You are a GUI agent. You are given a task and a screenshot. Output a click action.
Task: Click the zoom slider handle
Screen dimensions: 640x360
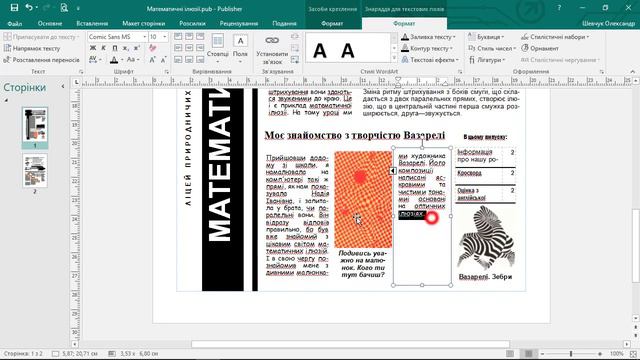click(x=571, y=353)
